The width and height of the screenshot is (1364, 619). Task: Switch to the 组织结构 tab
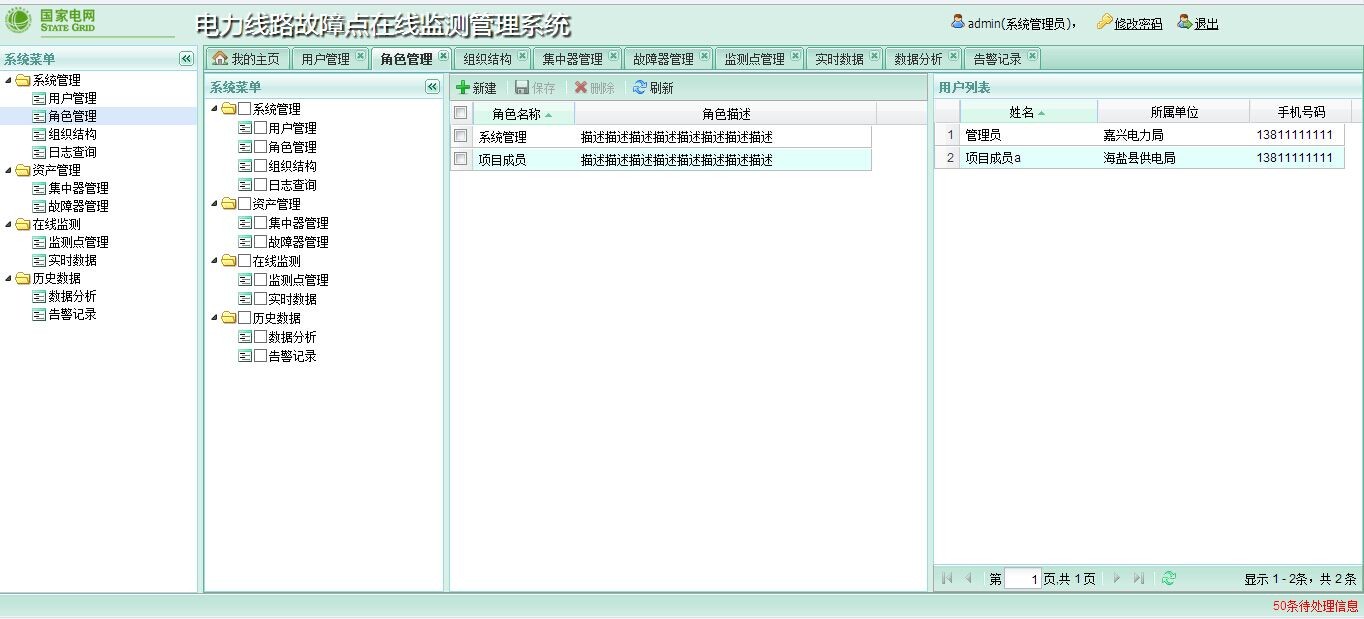[487, 59]
